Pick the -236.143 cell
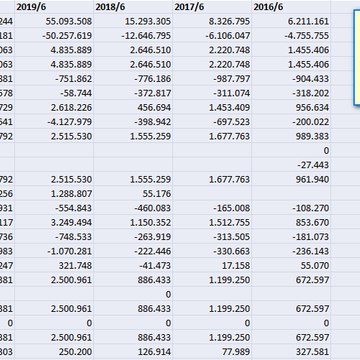The width and height of the screenshot is (360, 360). (x=291, y=251)
